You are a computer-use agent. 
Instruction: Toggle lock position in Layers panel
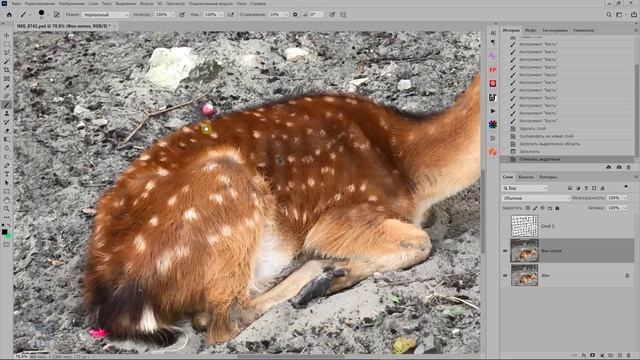tap(542, 208)
